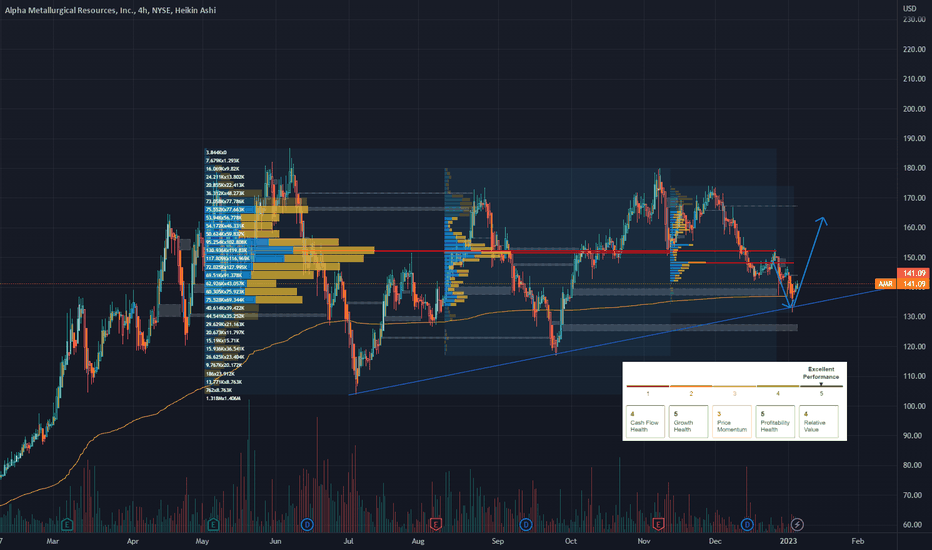Click rating scale segment 2 (orange bar)
Screen dimensions: 932x550
pos(691,386)
